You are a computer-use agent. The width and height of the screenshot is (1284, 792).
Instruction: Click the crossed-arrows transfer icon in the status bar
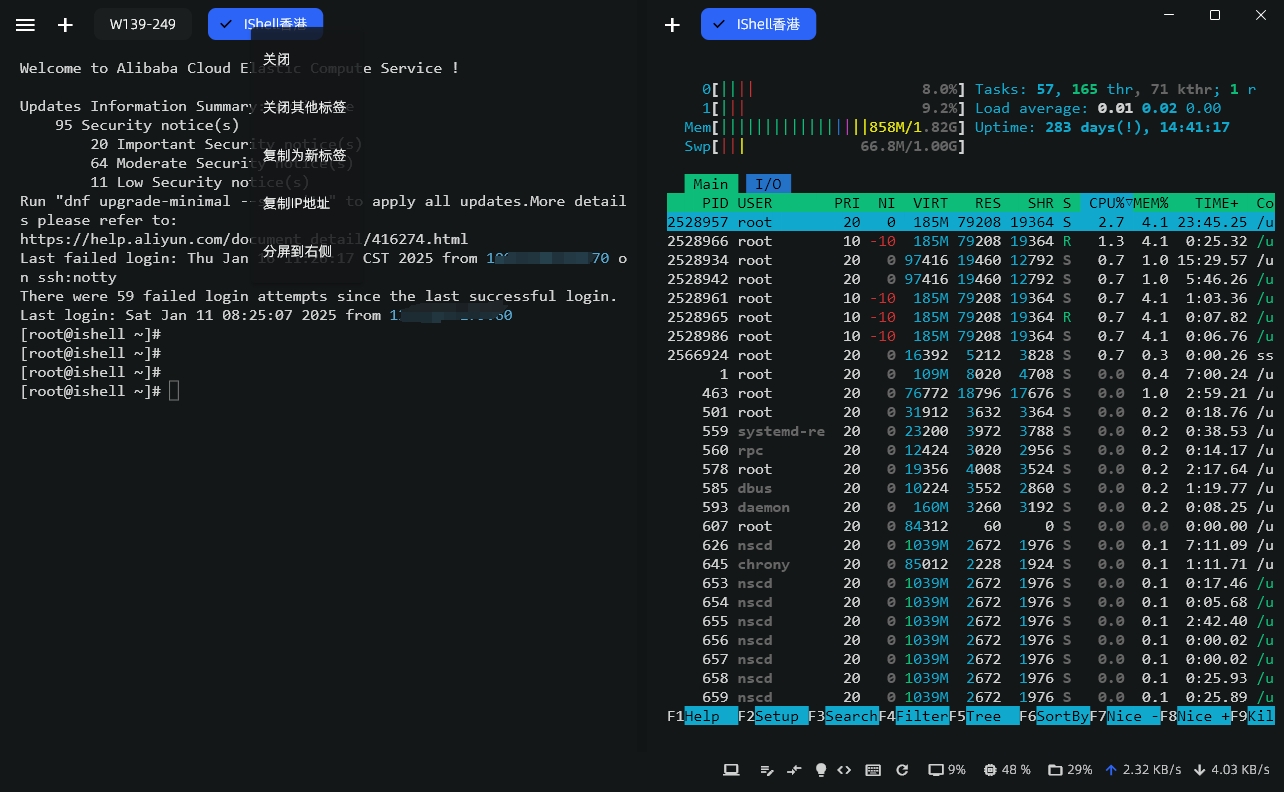795,770
